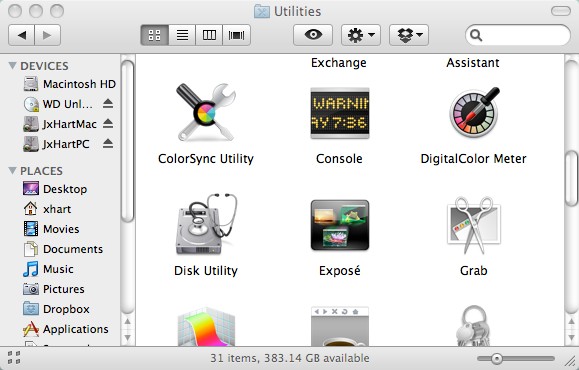Eject the JxHartPC volume

point(108,144)
